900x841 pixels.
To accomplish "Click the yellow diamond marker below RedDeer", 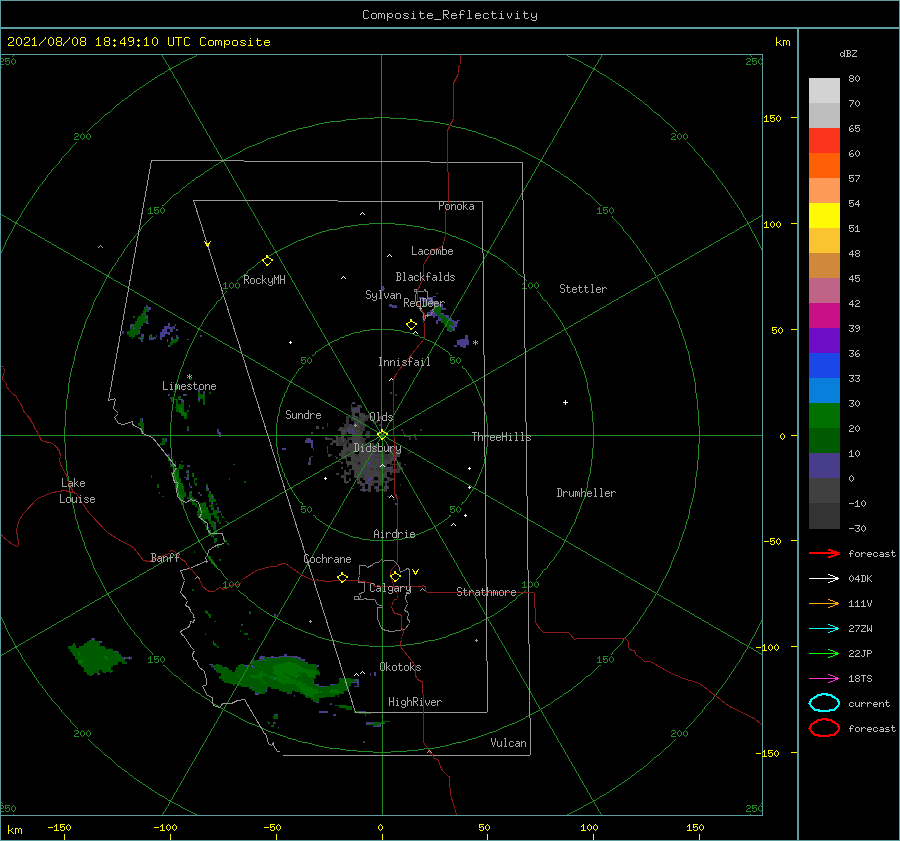I will [x=411, y=325].
